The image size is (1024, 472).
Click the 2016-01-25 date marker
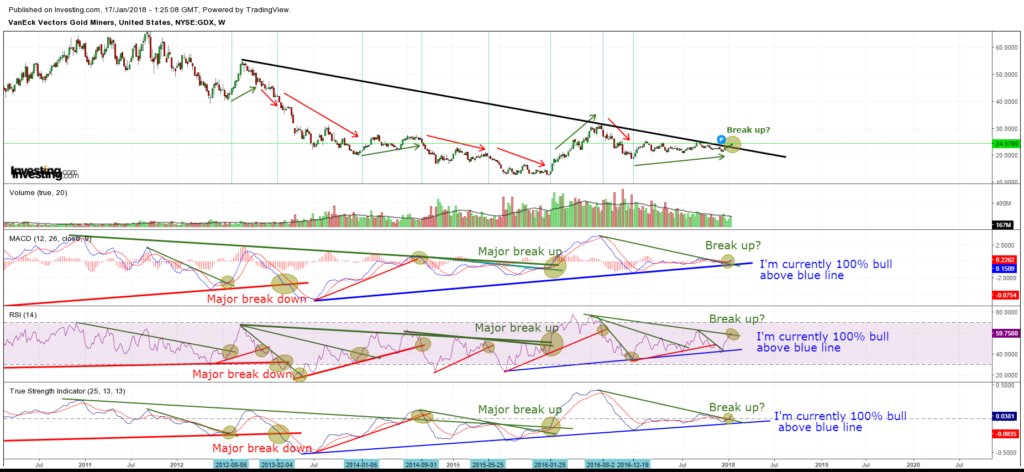[x=550, y=464]
